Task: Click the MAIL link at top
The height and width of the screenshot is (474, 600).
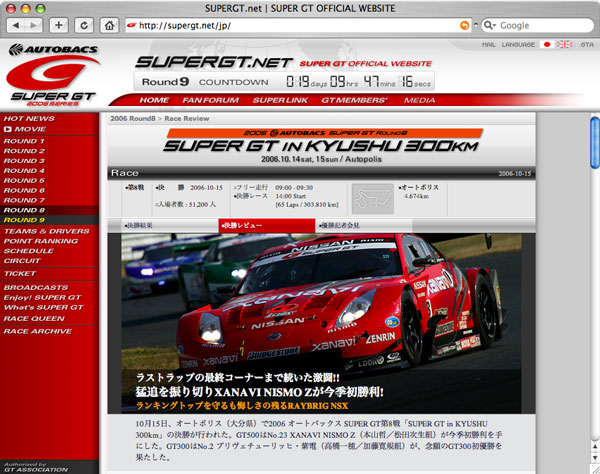Action: tap(489, 45)
